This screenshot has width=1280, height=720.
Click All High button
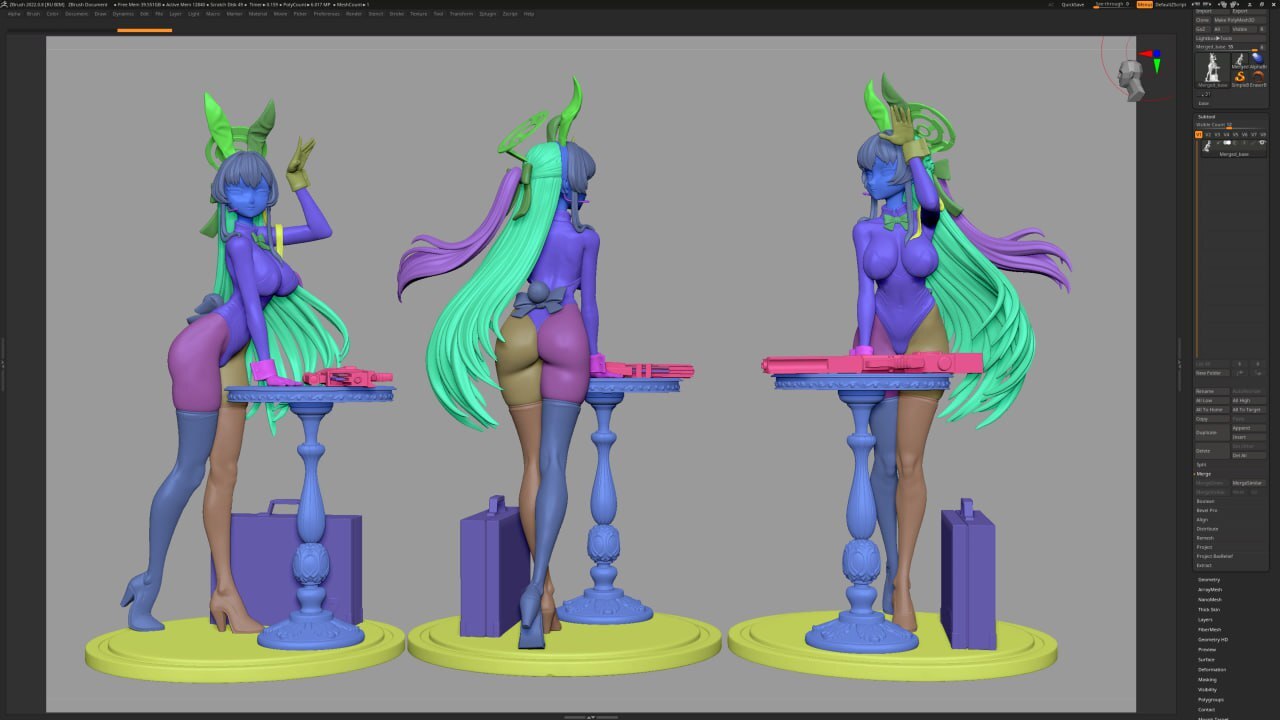pos(1249,400)
